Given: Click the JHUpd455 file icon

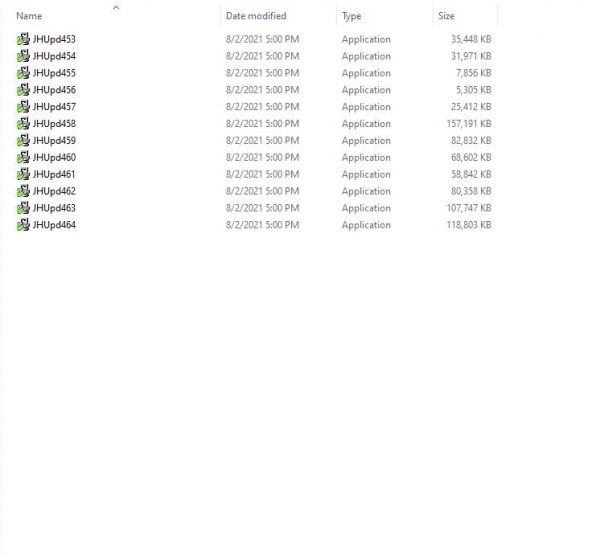Looking at the screenshot, I should [23, 73].
